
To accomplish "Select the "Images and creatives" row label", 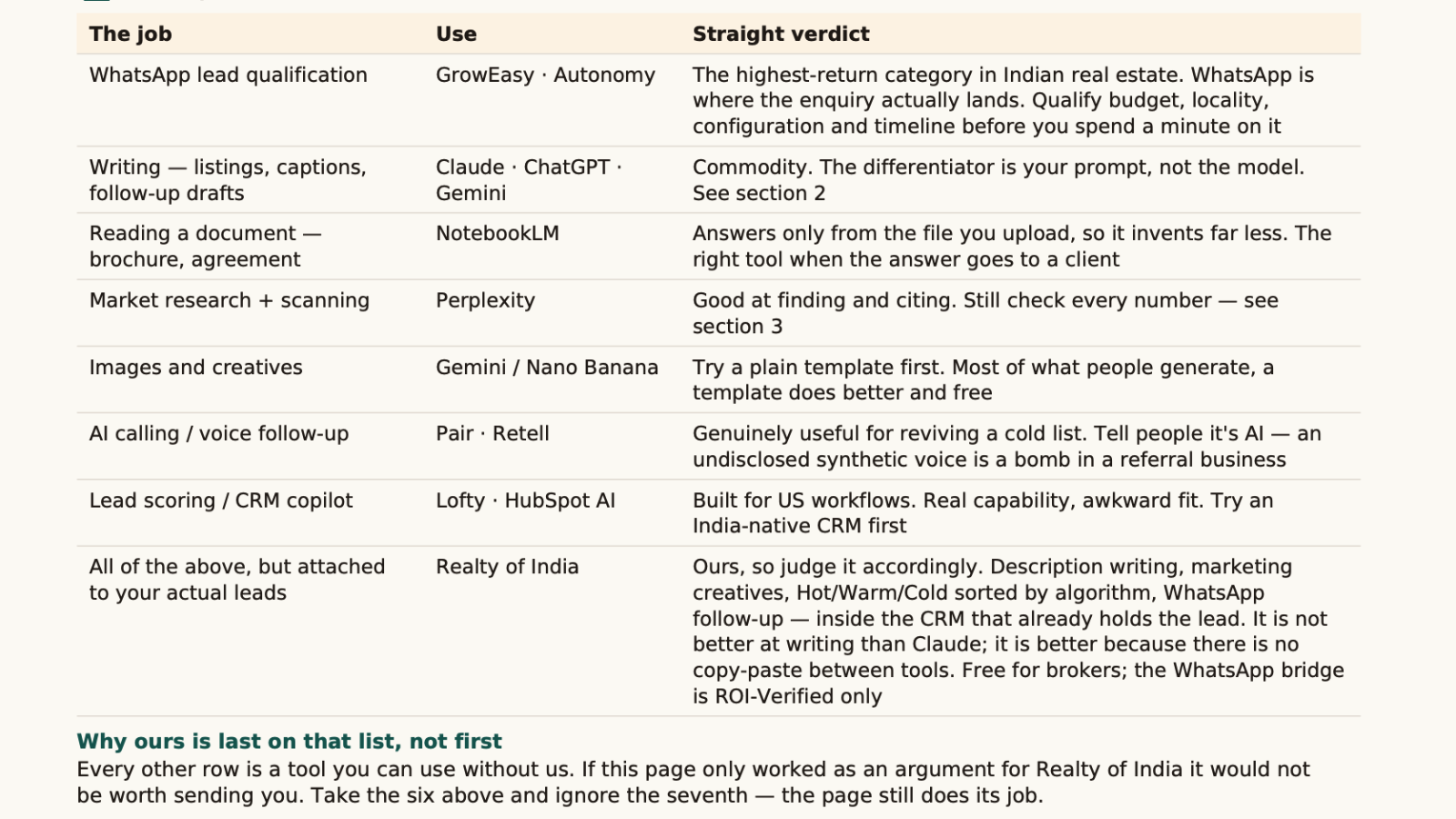I will click(x=196, y=367).
